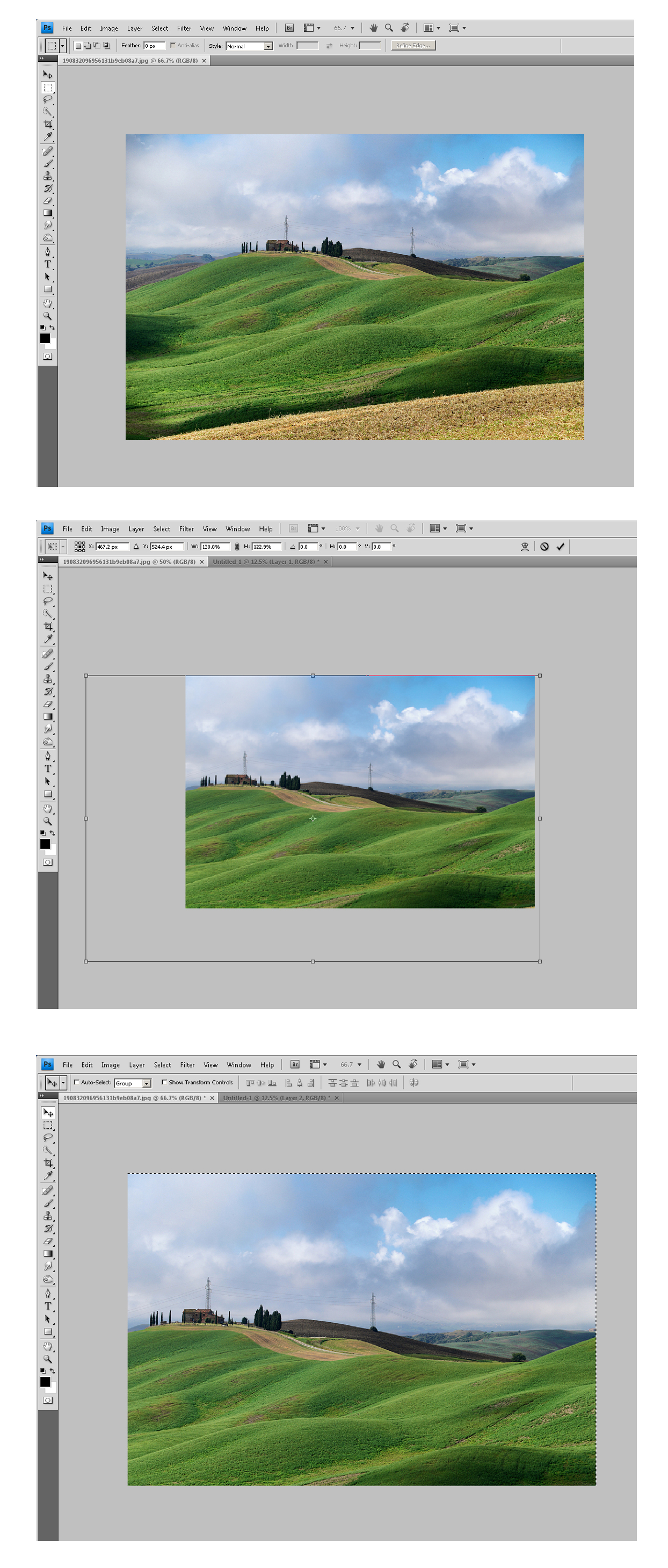Click the chain link maintain aspect ratio icon
Viewport: 668px width, 1568px height.
point(237,547)
